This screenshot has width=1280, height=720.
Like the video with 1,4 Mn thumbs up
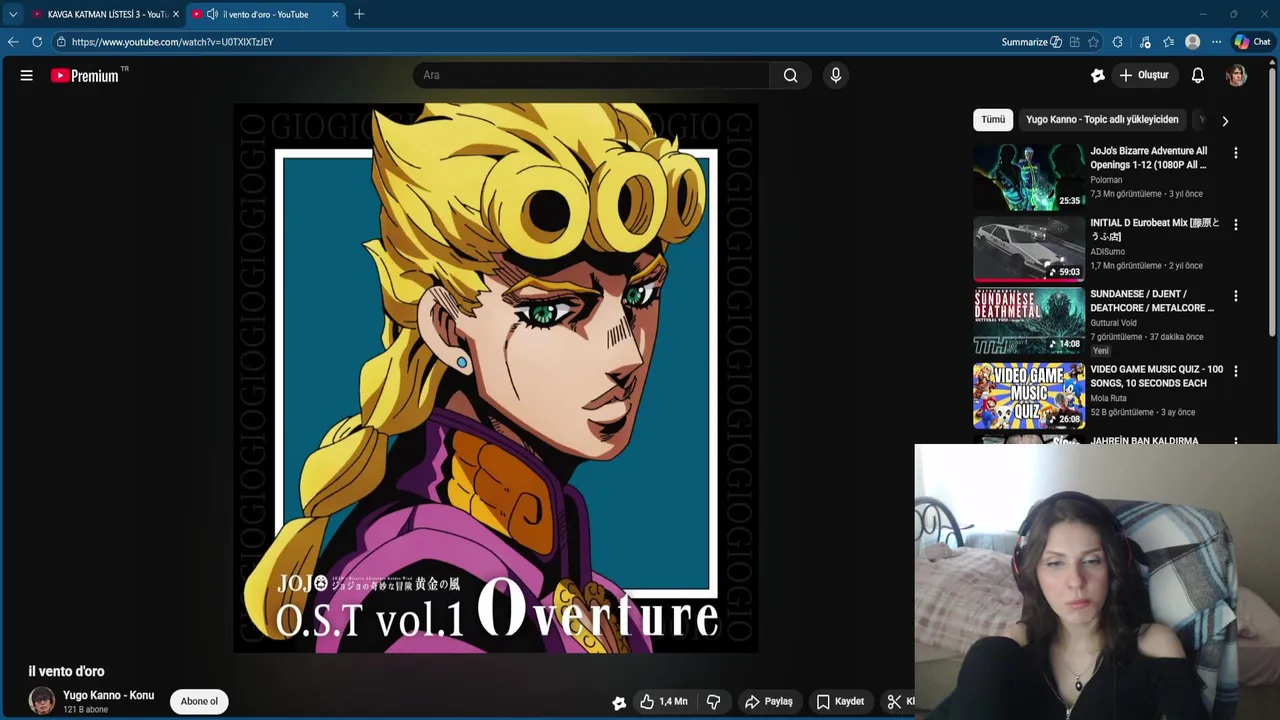[x=664, y=702]
